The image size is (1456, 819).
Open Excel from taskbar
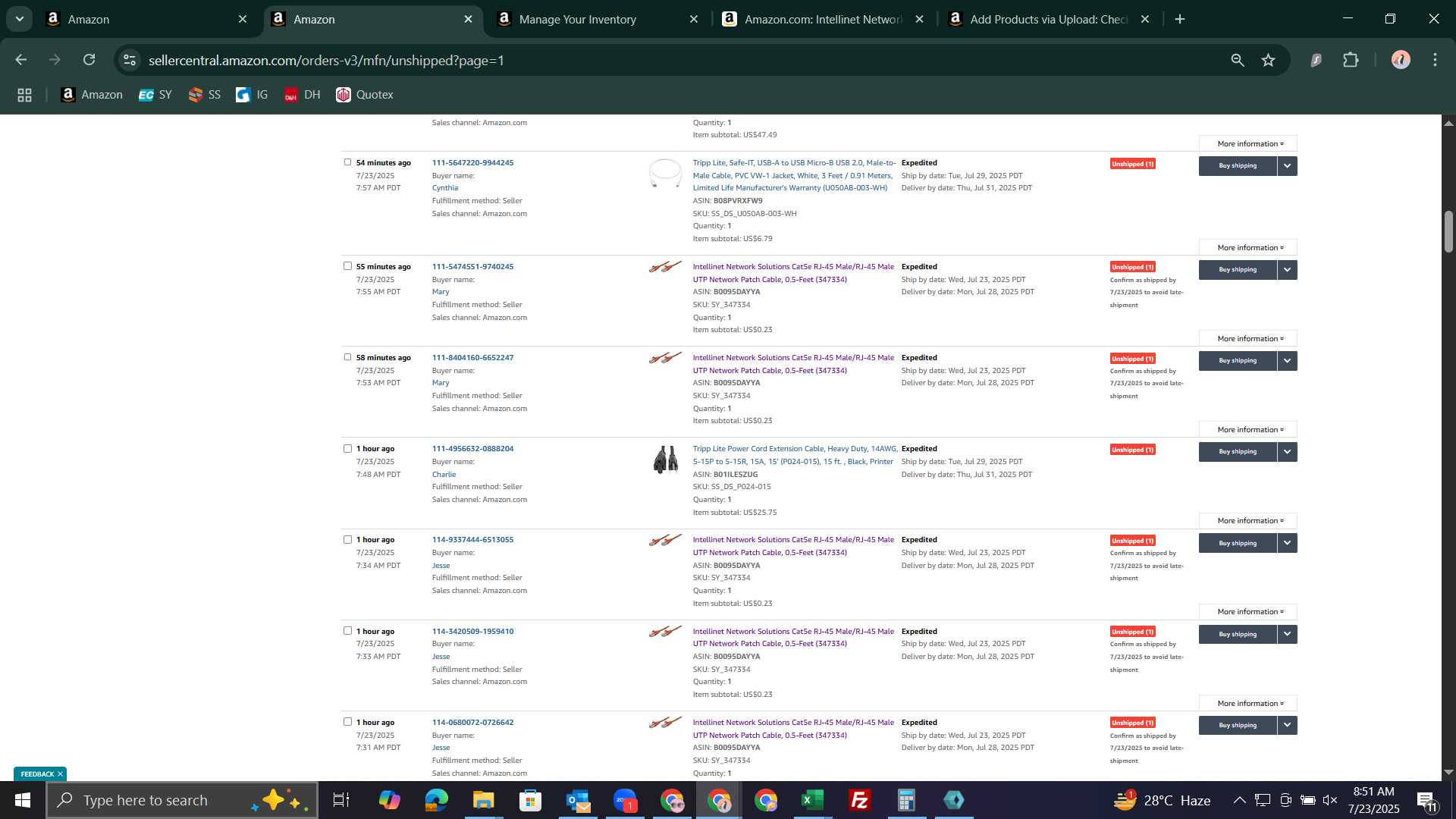click(812, 800)
